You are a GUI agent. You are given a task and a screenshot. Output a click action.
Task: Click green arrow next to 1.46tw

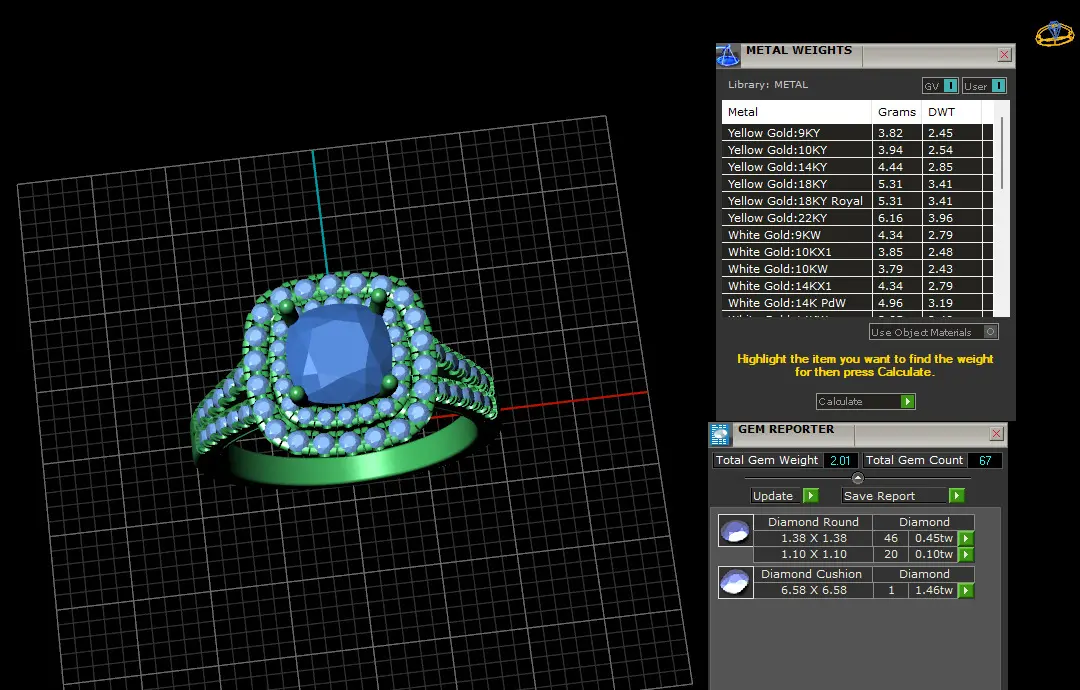point(966,590)
